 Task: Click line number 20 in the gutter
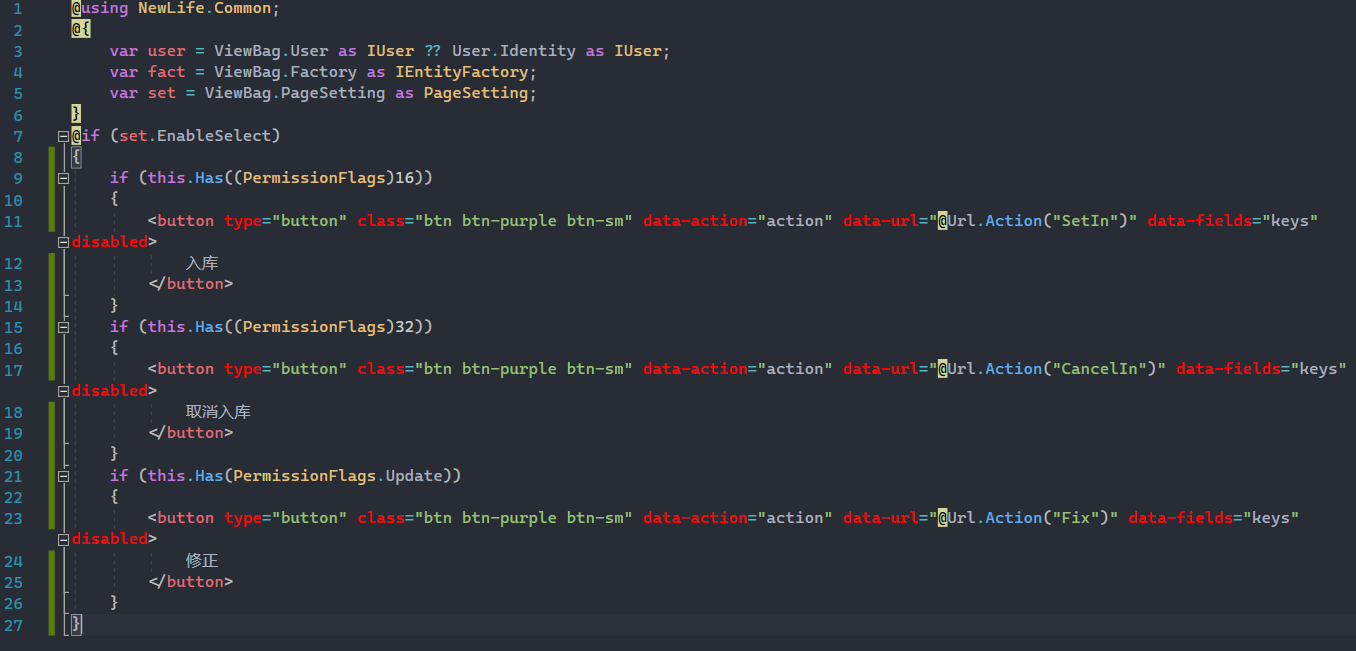pyautogui.click(x=13, y=454)
